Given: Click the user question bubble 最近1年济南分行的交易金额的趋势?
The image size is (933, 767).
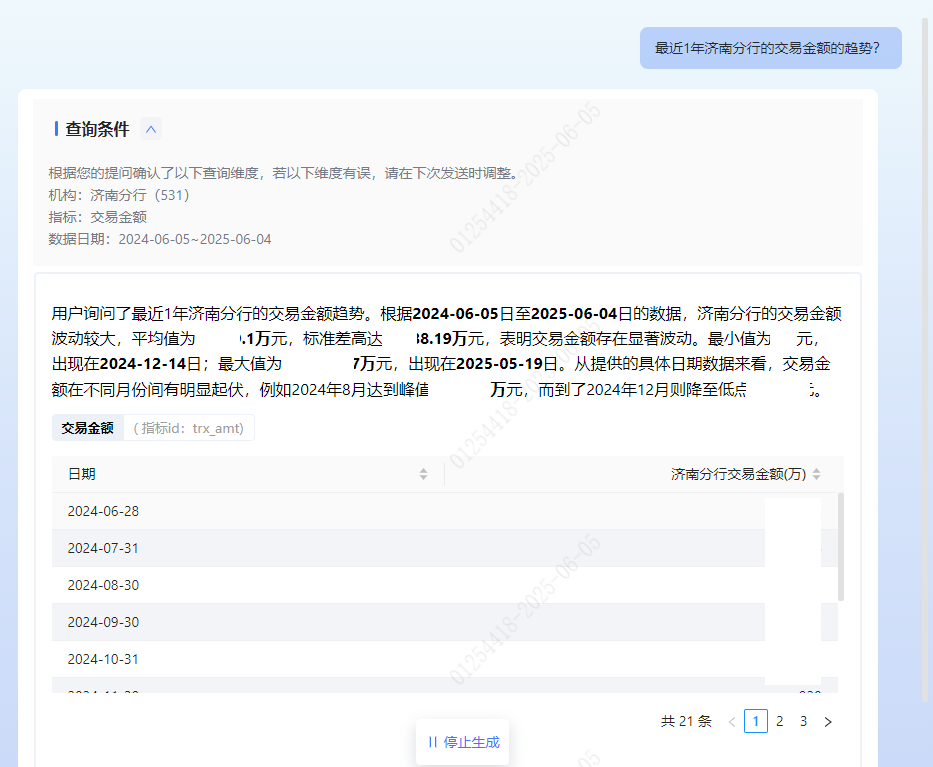Looking at the screenshot, I should (771, 48).
